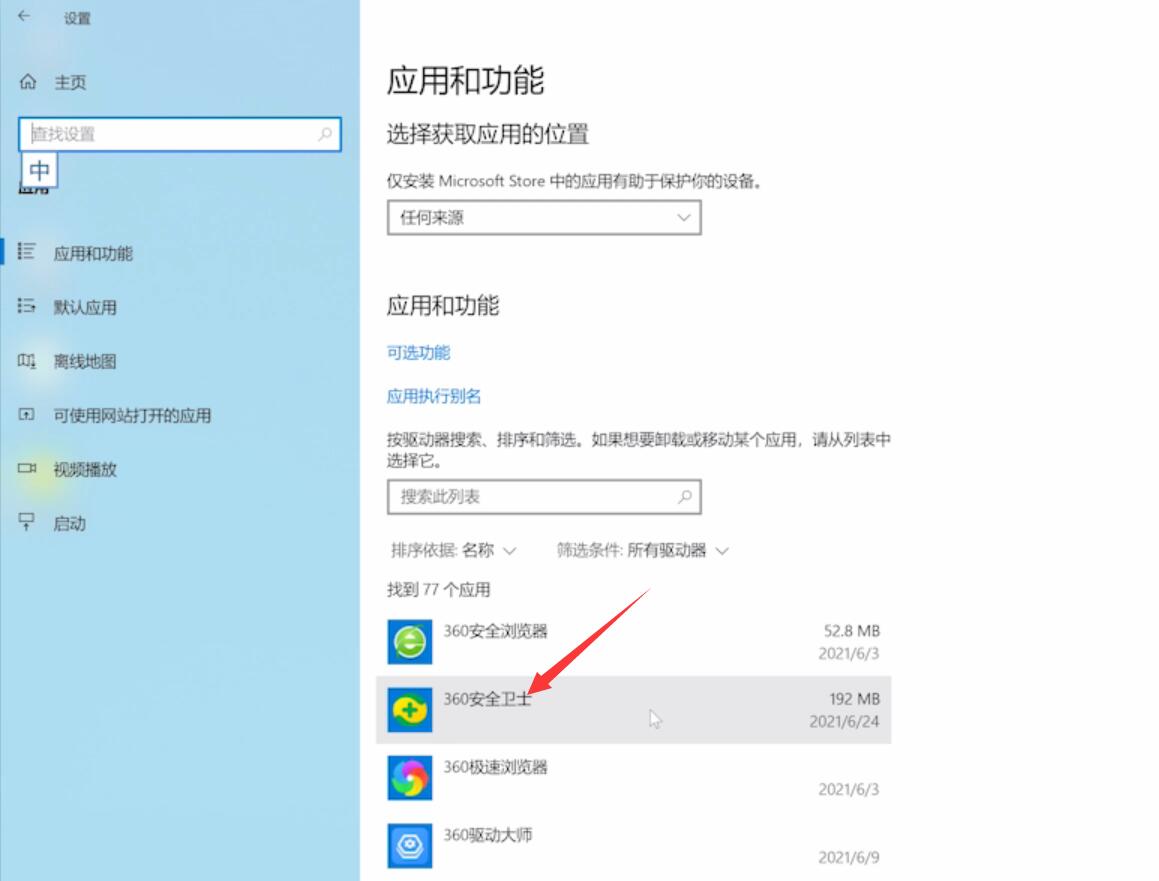Select 可使用网站打开的应用 in the sidebar
The image size is (1159, 881).
click(x=132, y=415)
